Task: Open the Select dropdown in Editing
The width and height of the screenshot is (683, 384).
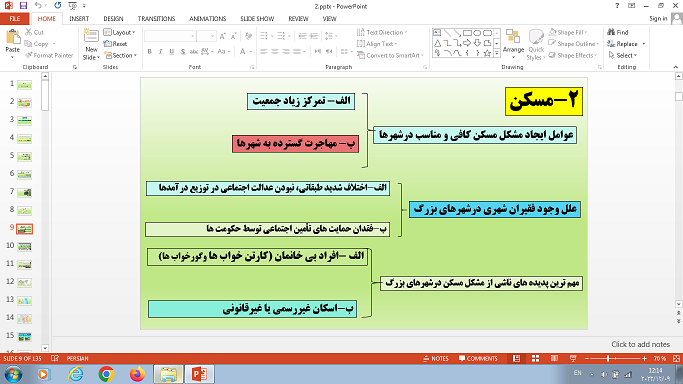Action: click(x=623, y=55)
